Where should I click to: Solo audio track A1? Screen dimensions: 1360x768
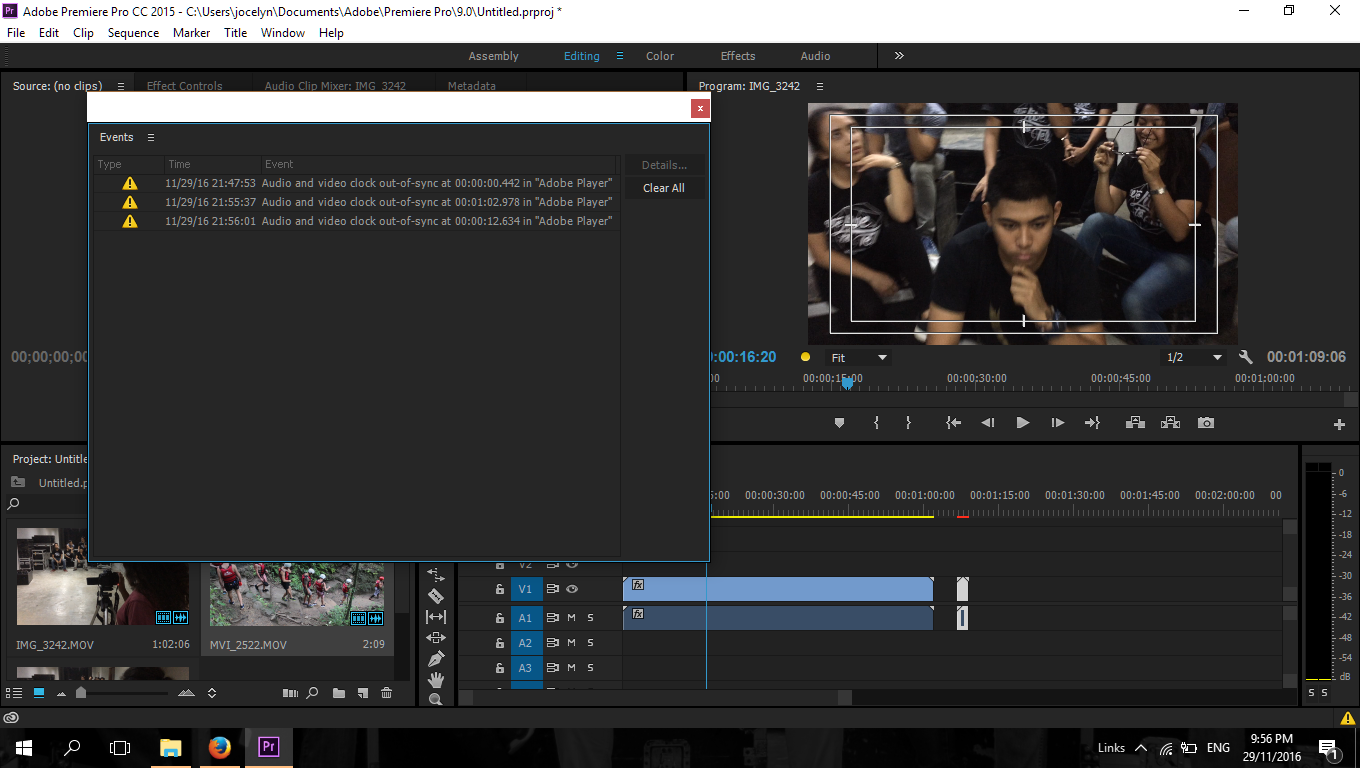(590, 617)
